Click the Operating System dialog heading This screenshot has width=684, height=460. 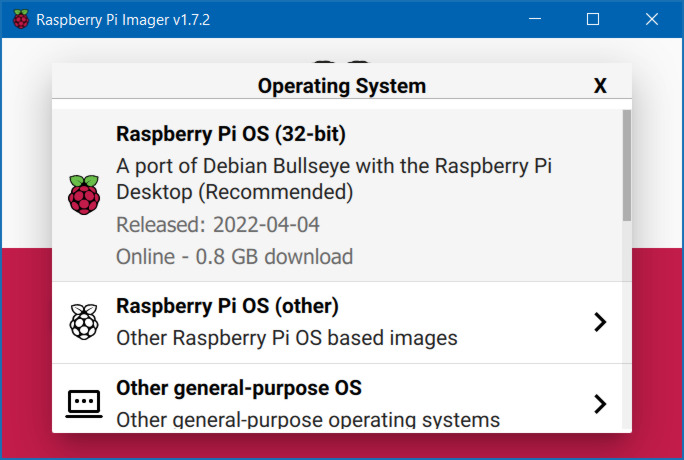pos(341,86)
